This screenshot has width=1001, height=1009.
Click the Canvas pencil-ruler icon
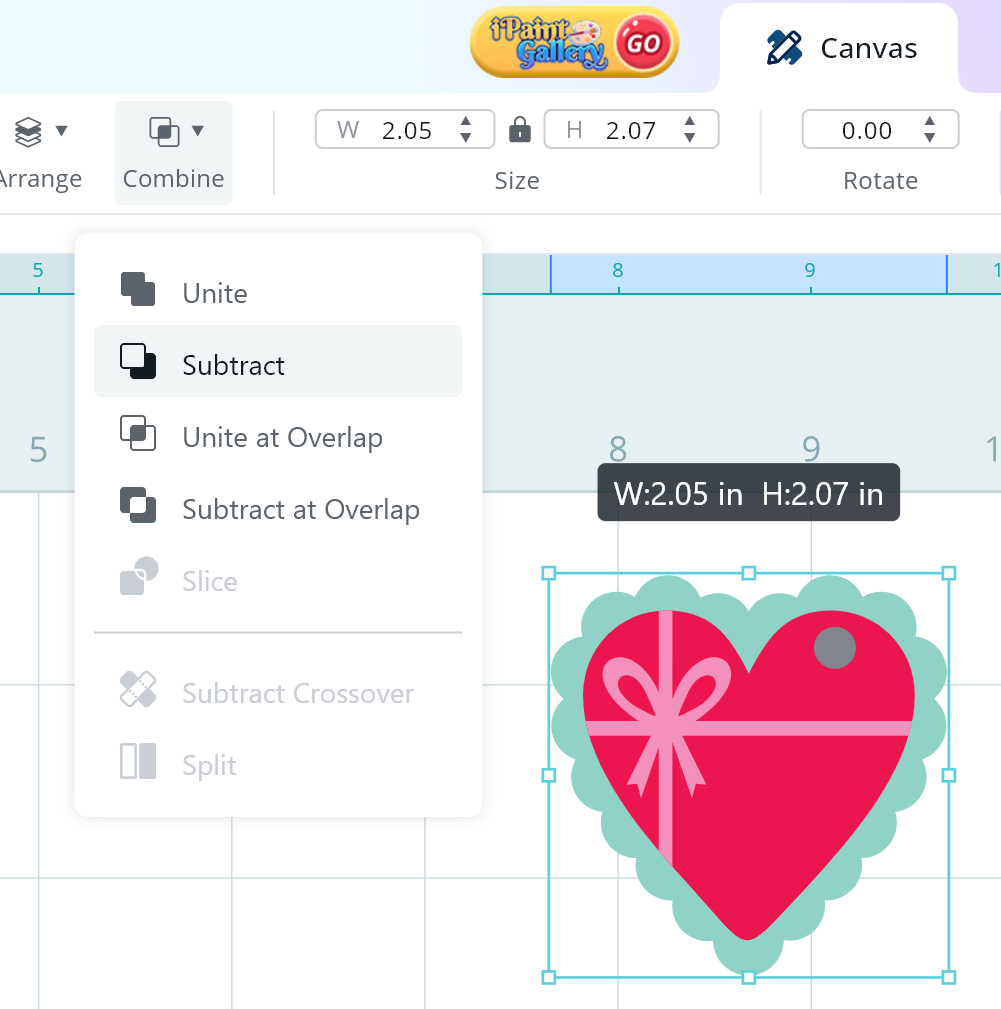(784, 48)
